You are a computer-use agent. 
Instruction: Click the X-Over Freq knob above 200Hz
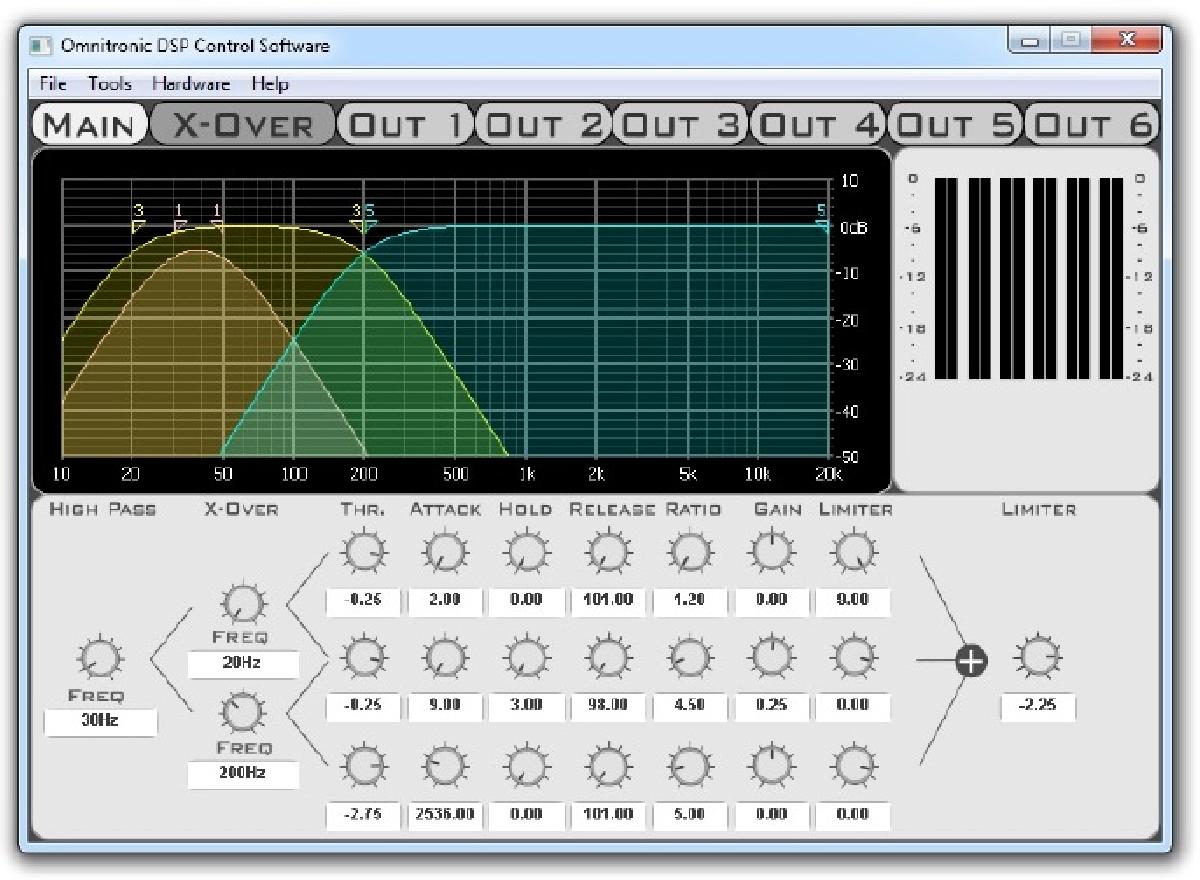pyautogui.click(x=243, y=714)
